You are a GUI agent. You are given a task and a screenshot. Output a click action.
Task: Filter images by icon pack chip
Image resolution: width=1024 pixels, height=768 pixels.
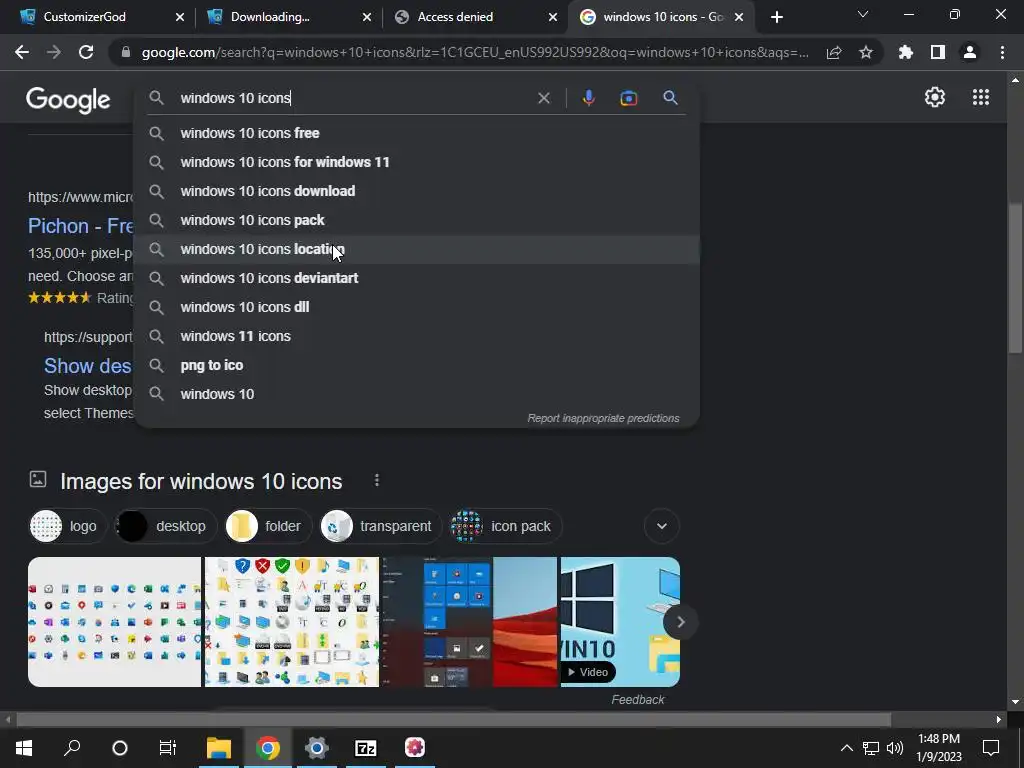tap(505, 526)
